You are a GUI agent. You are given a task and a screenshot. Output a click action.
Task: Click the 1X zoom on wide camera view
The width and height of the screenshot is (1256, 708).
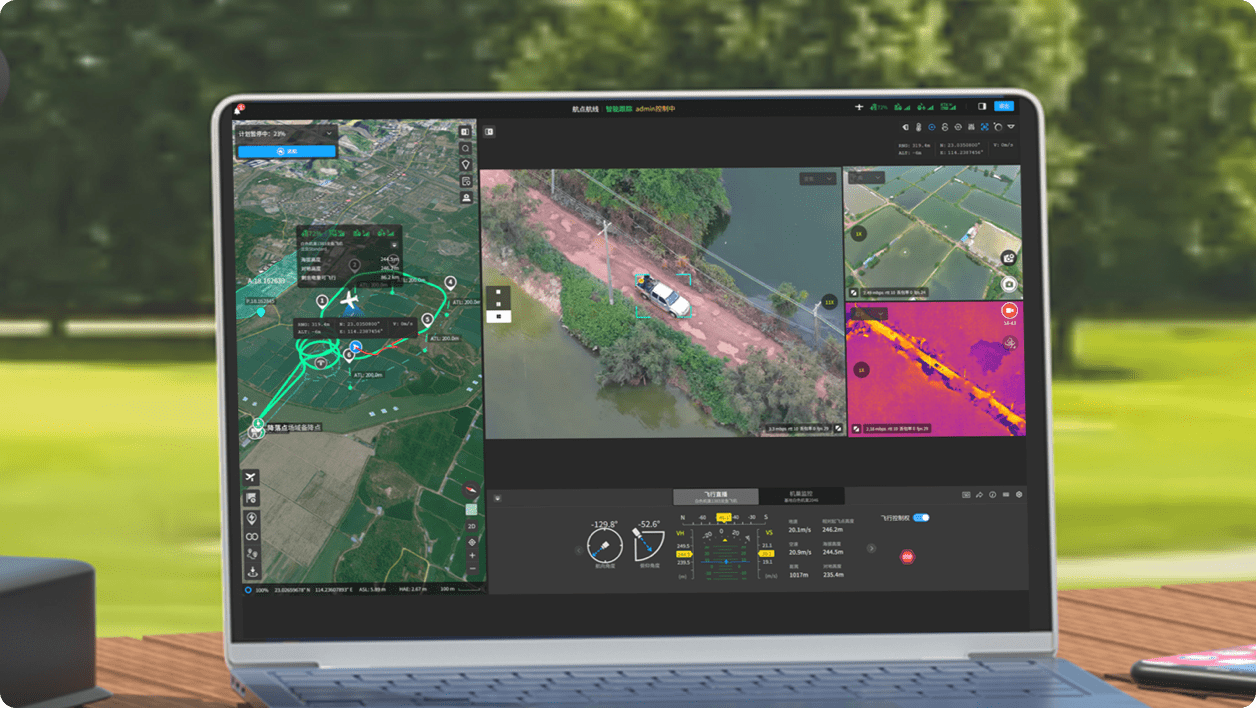859,232
